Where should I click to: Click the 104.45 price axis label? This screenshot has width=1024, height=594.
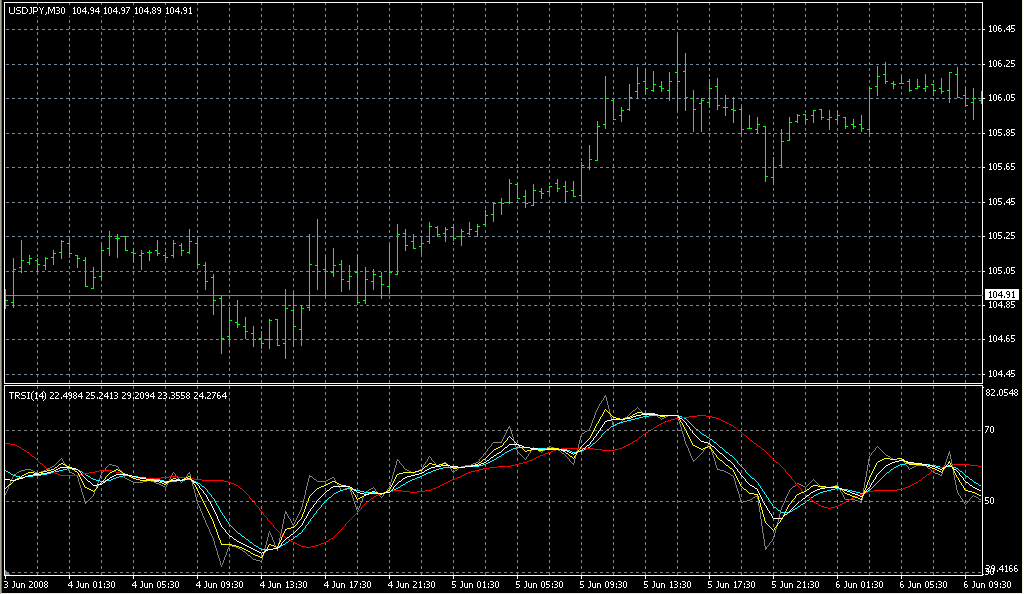(x=1001, y=374)
